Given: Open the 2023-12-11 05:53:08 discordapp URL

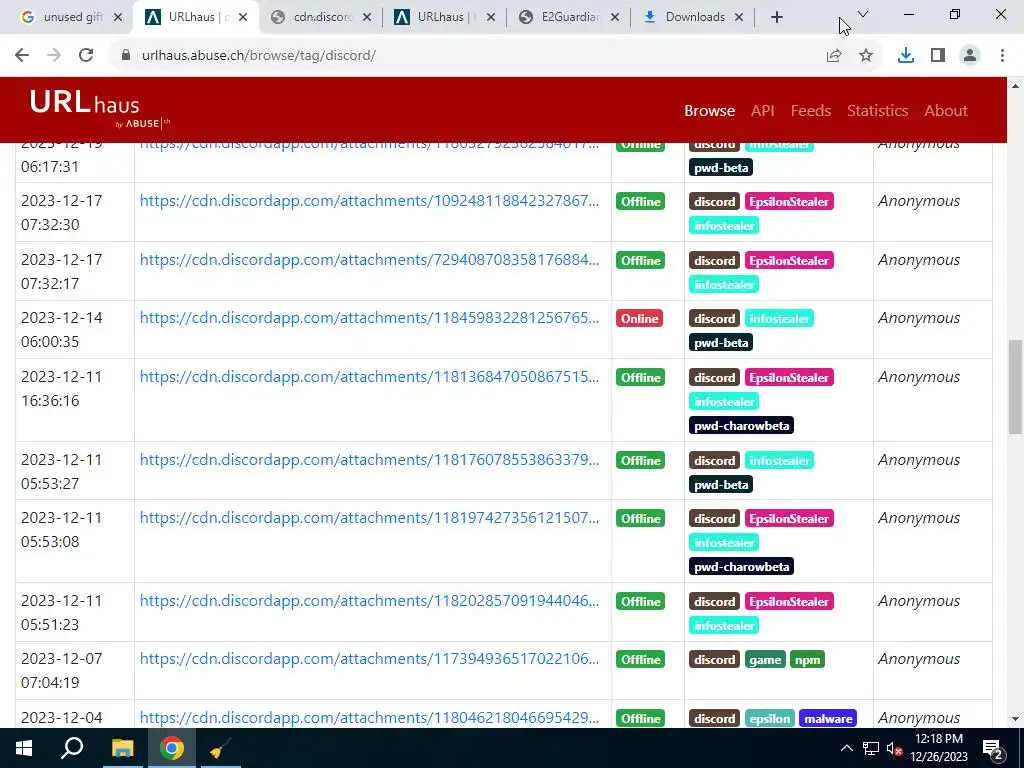Looking at the screenshot, I should pyautogui.click(x=369, y=518).
